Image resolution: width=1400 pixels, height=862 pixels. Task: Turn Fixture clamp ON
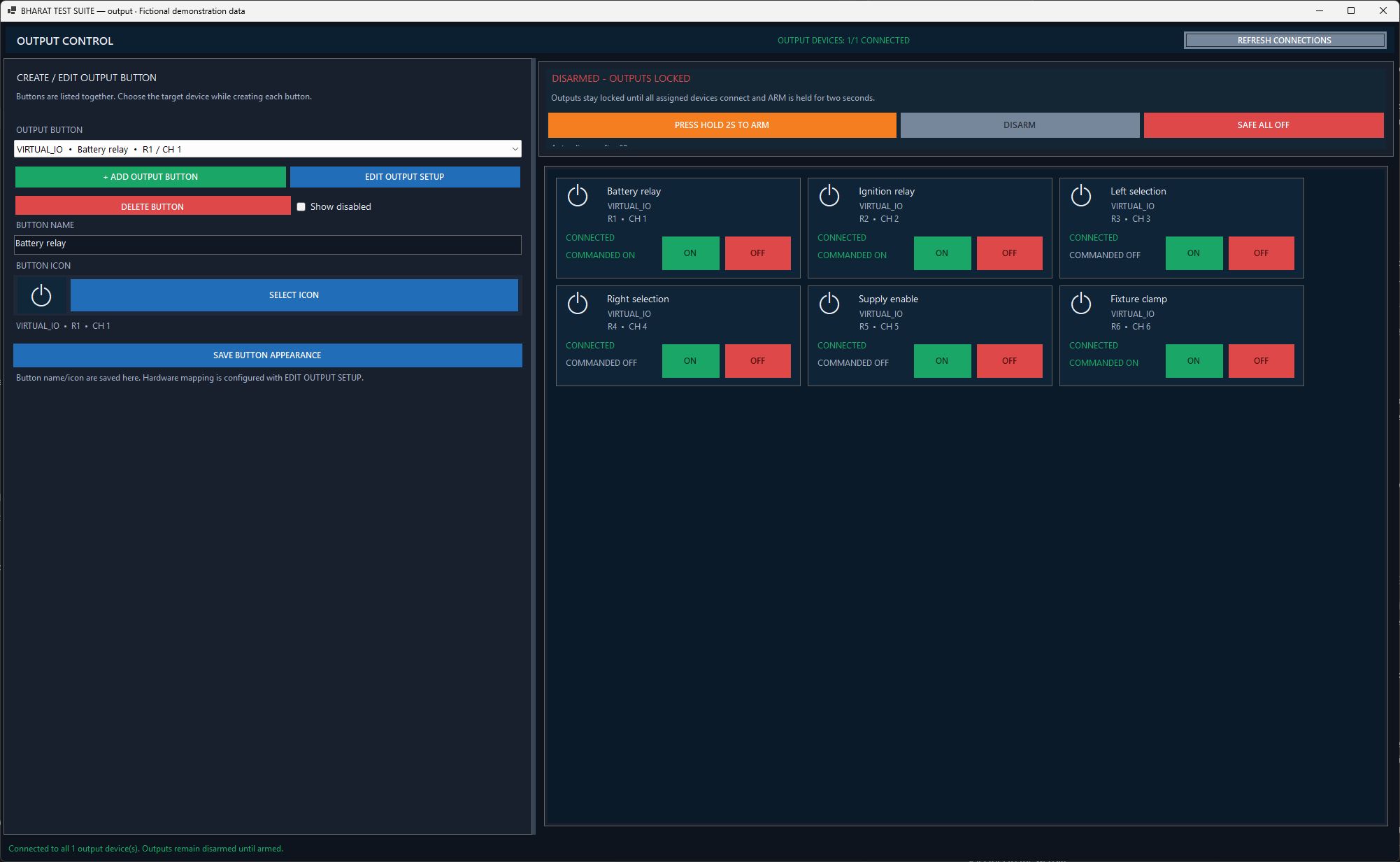click(x=1194, y=361)
